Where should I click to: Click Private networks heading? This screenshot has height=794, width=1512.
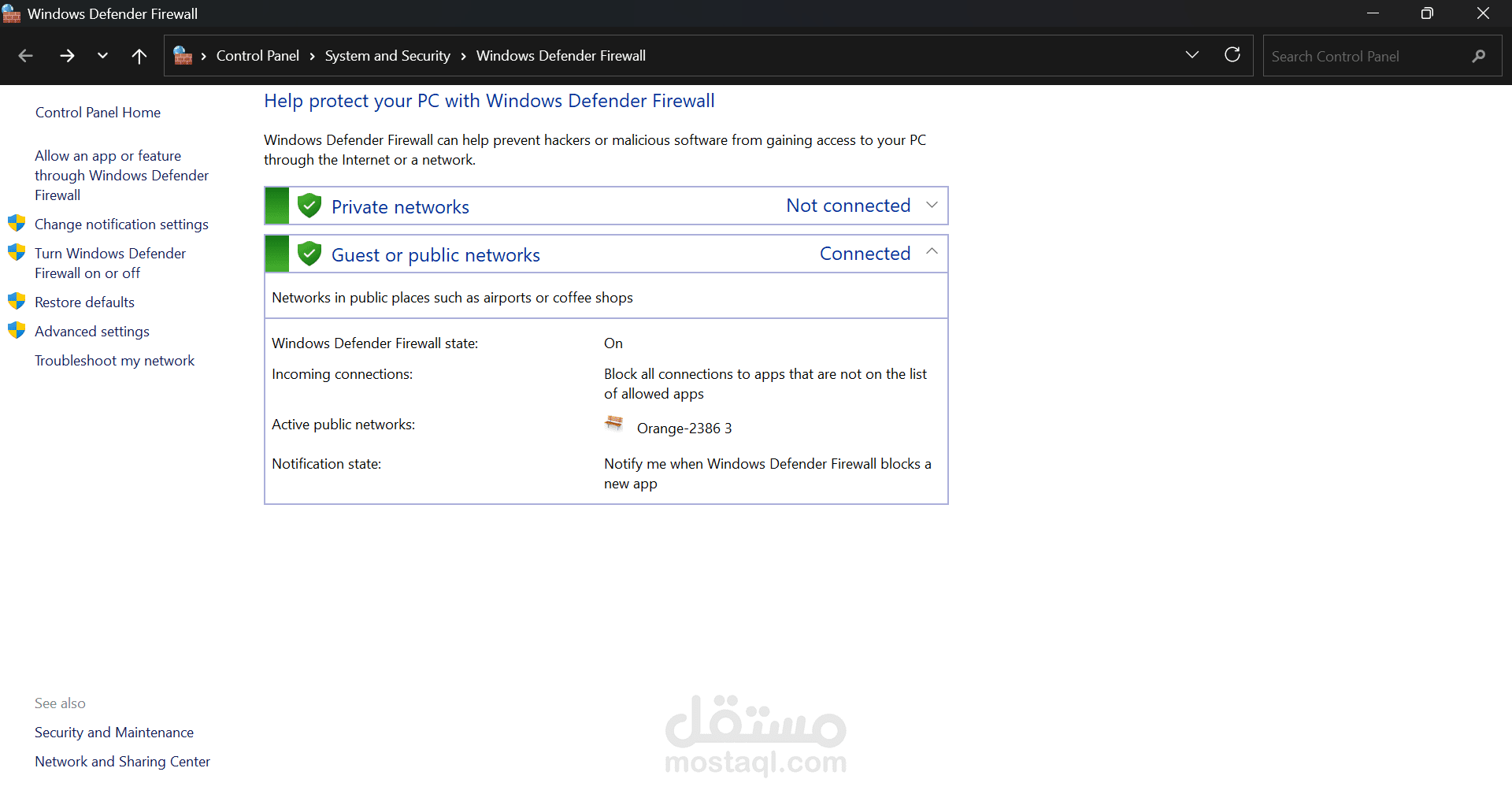[x=400, y=207]
